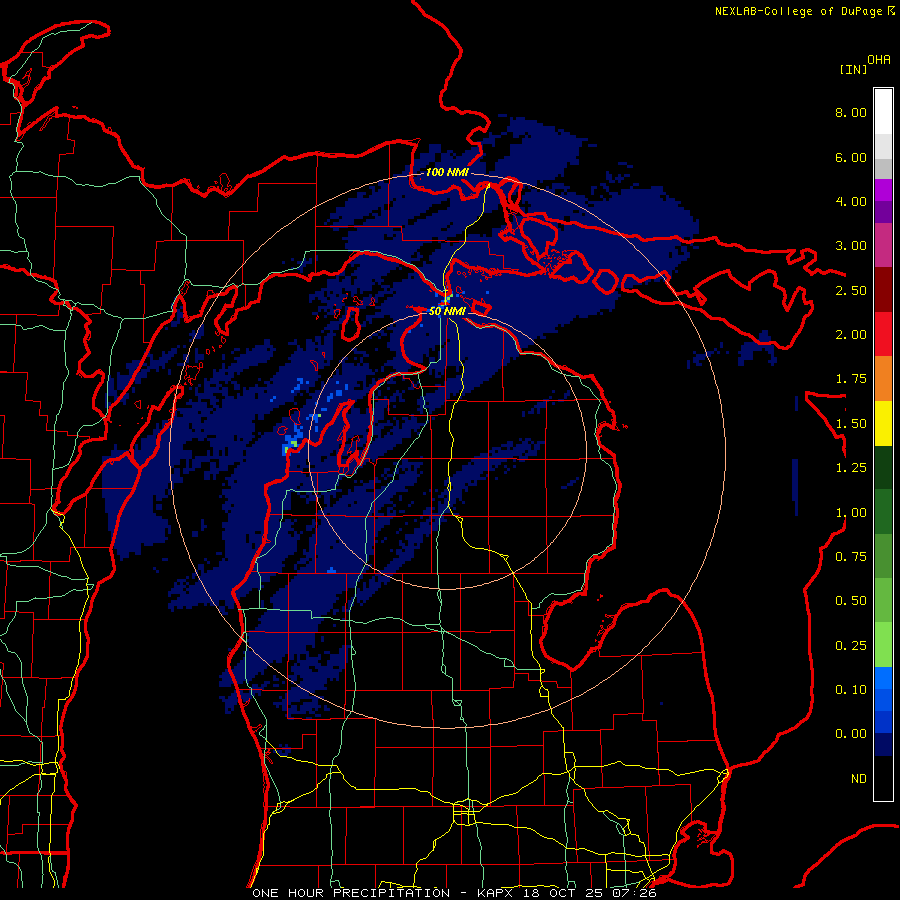Select the 0.75 legend value
The height and width of the screenshot is (900, 900).
(851, 557)
